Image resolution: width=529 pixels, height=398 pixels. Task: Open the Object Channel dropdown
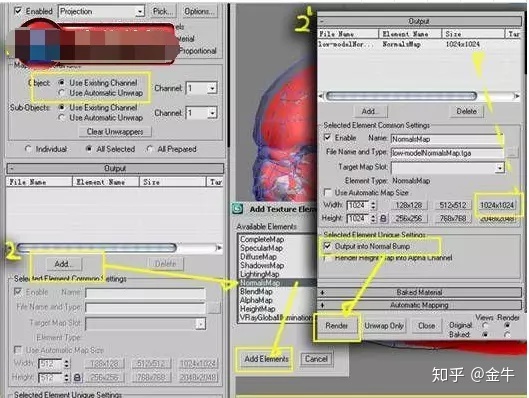click(212, 88)
